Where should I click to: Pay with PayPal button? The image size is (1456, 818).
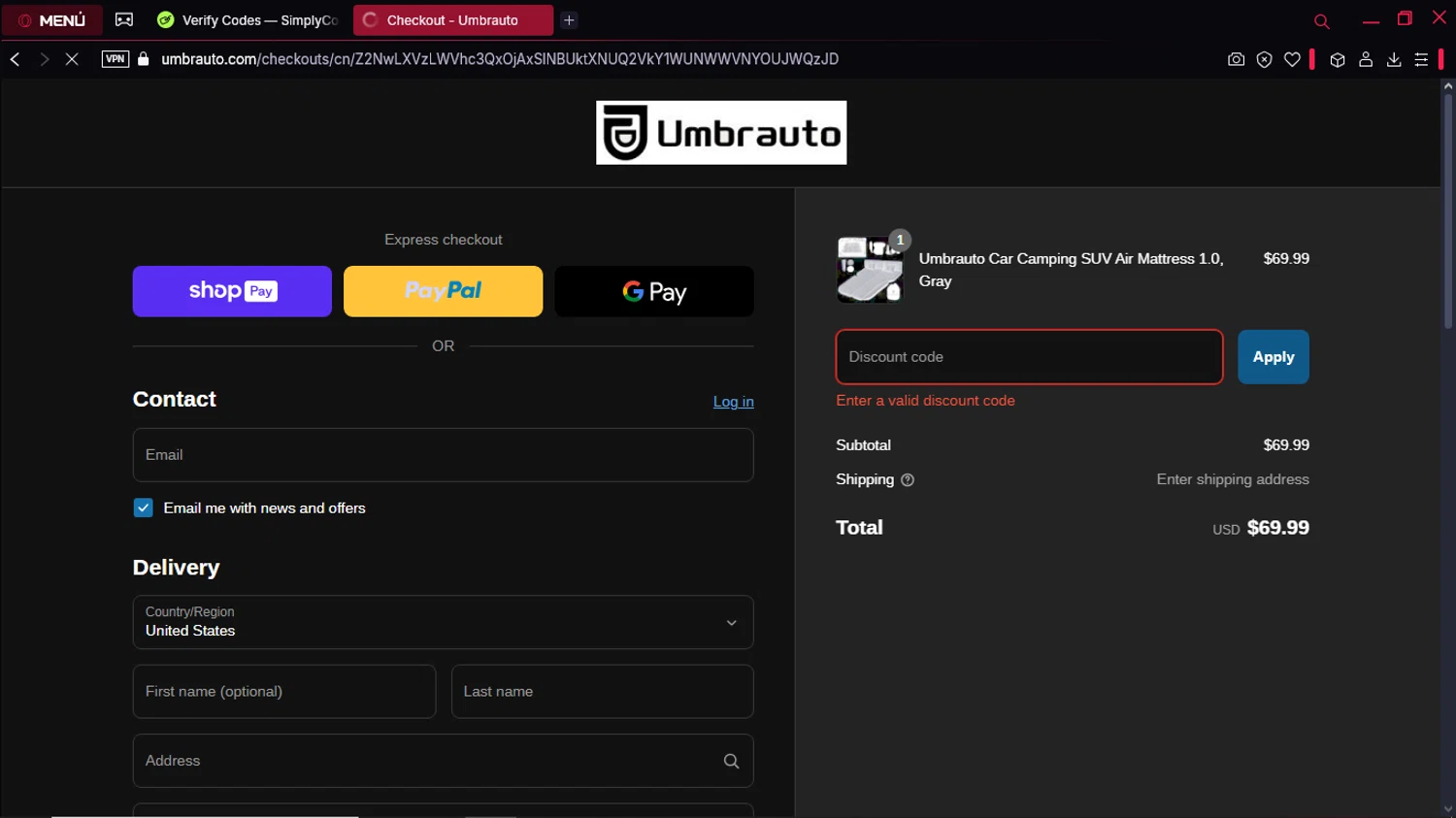point(443,291)
